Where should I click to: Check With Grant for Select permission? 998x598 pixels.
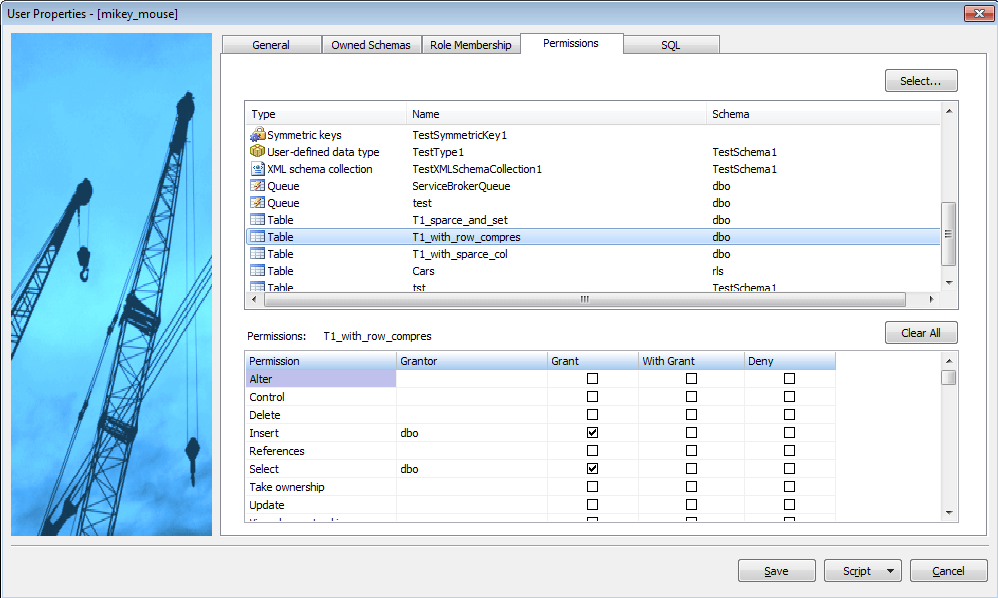point(691,469)
